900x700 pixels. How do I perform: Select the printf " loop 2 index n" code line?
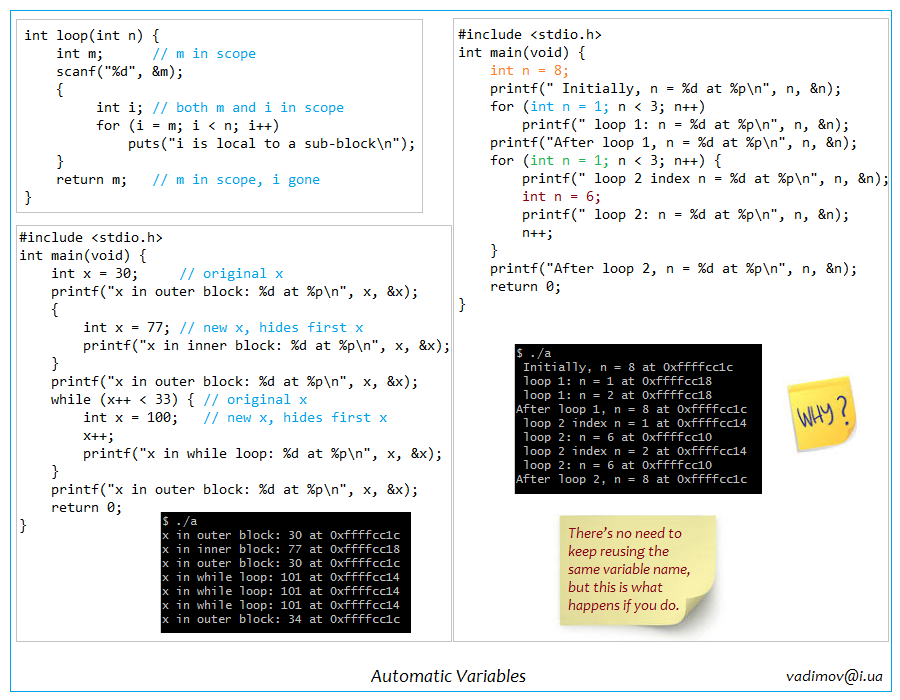[705, 179]
